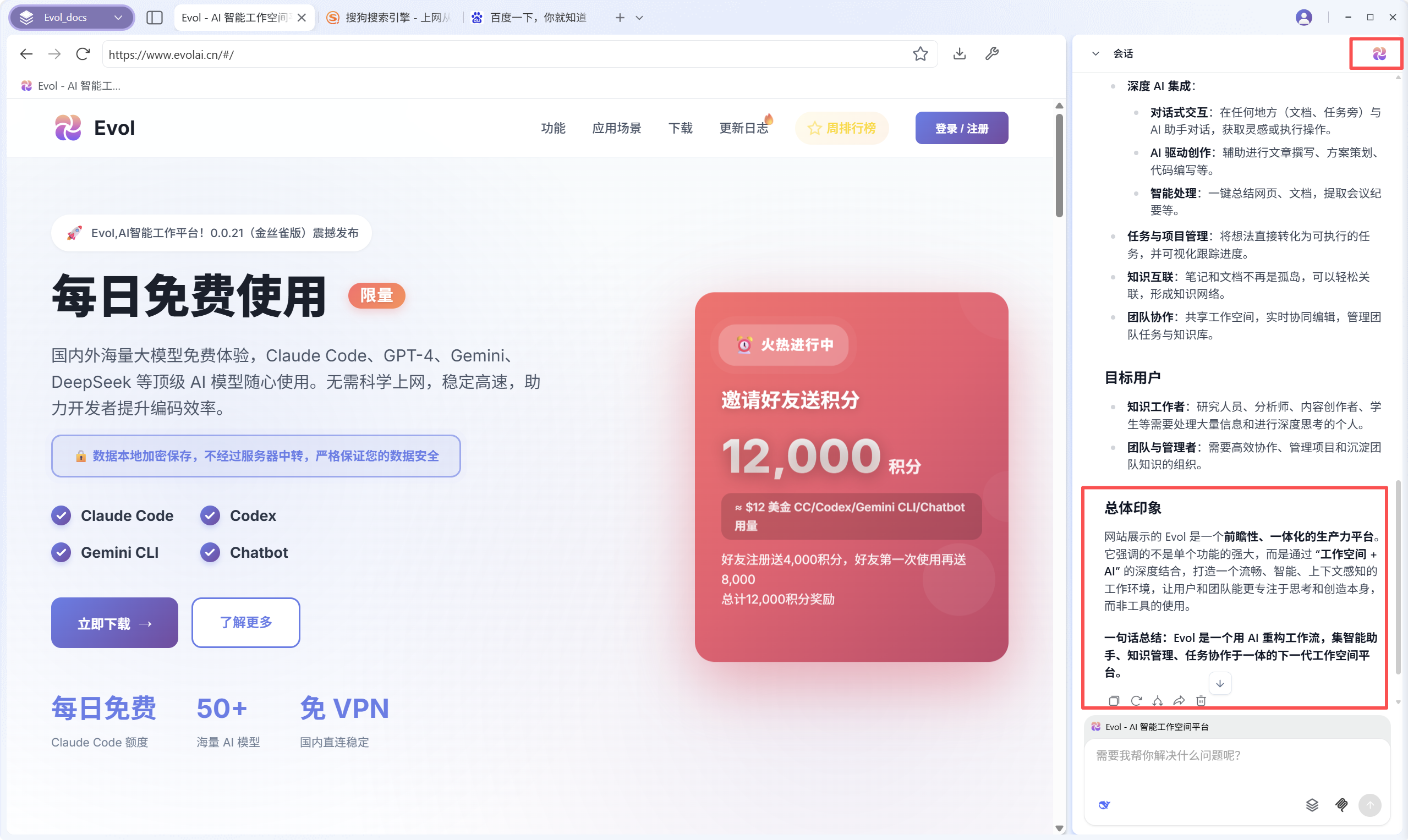Click the branch conversation icon
Viewport: 1408px width, 840px height.
coord(1157,701)
